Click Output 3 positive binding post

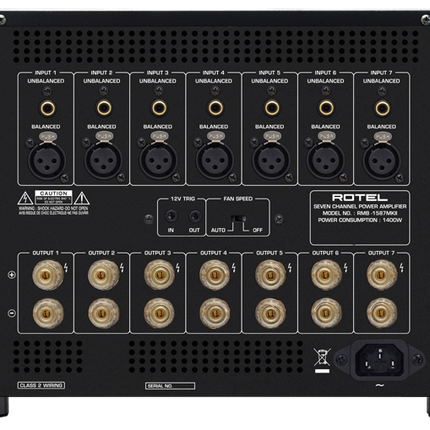[159, 275]
